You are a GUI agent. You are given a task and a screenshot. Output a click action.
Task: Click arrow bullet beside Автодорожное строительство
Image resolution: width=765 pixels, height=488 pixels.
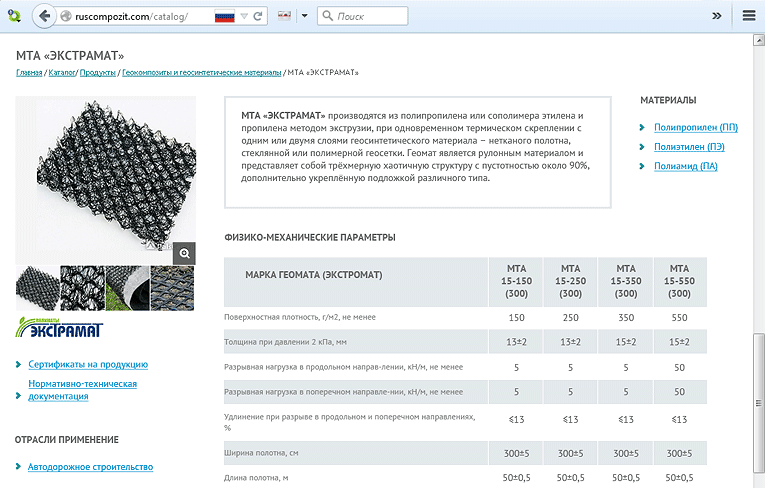18,467
